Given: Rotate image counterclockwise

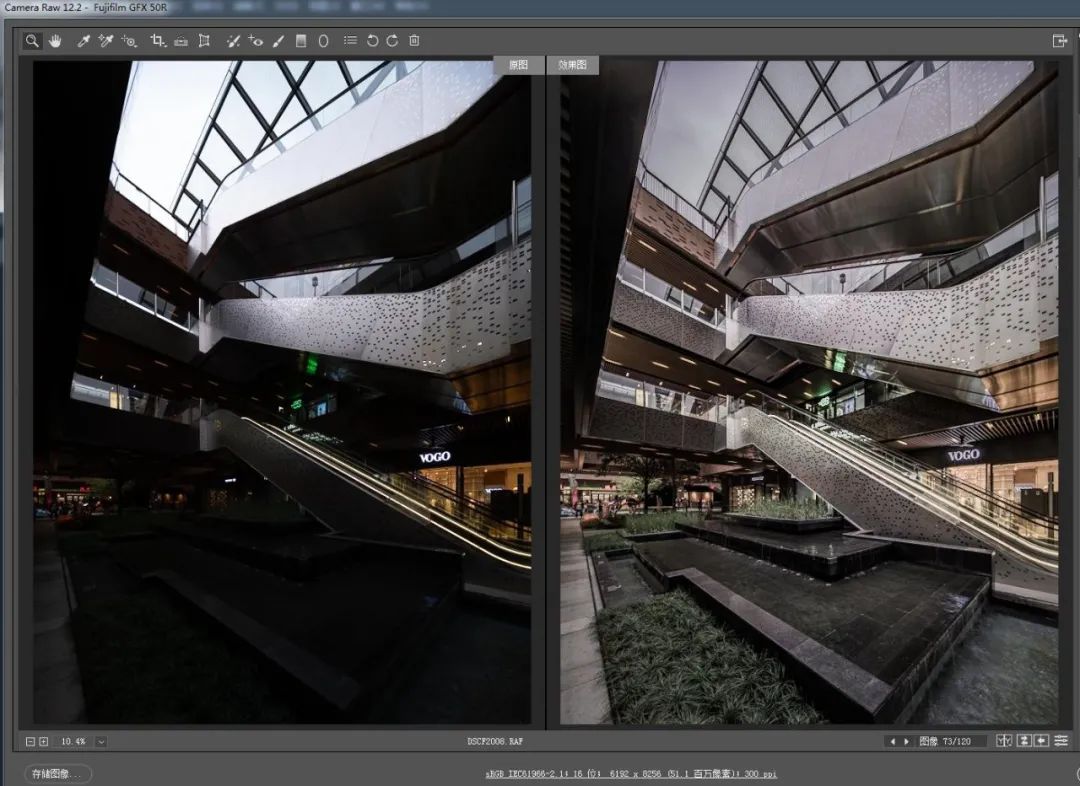Looking at the screenshot, I should click(372, 41).
